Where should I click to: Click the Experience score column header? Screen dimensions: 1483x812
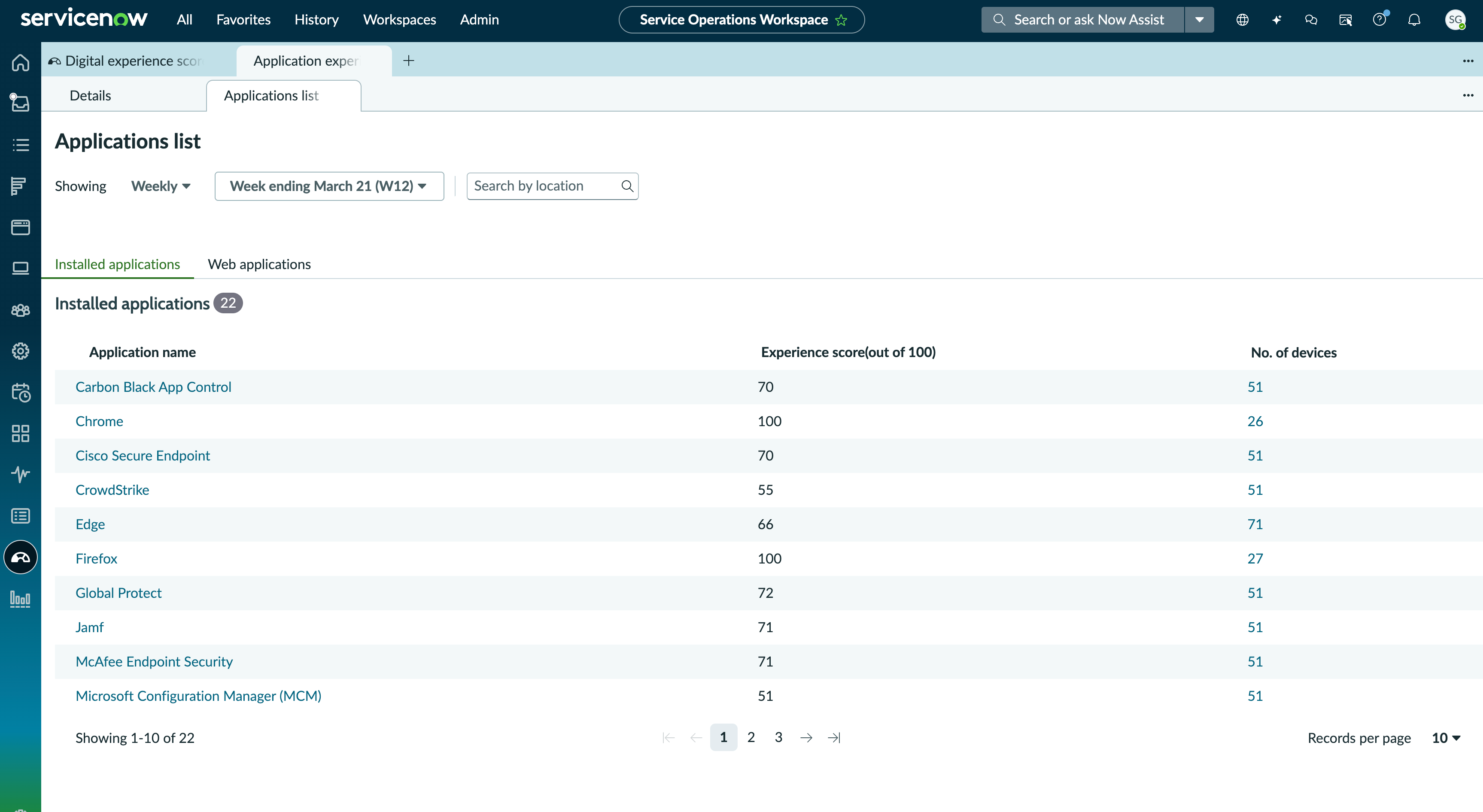point(848,352)
